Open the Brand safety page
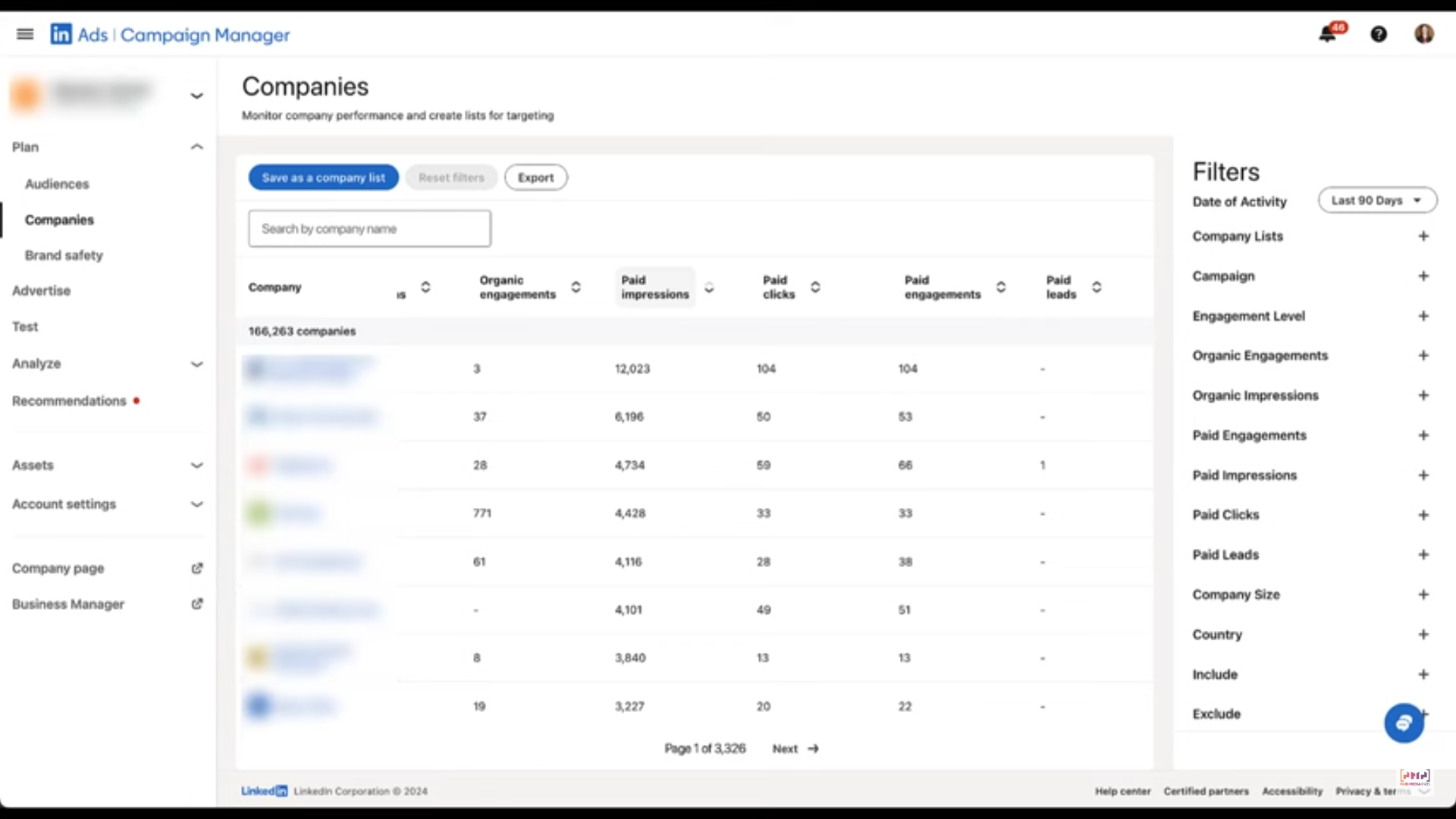The height and width of the screenshot is (819, 1456). 64,255
